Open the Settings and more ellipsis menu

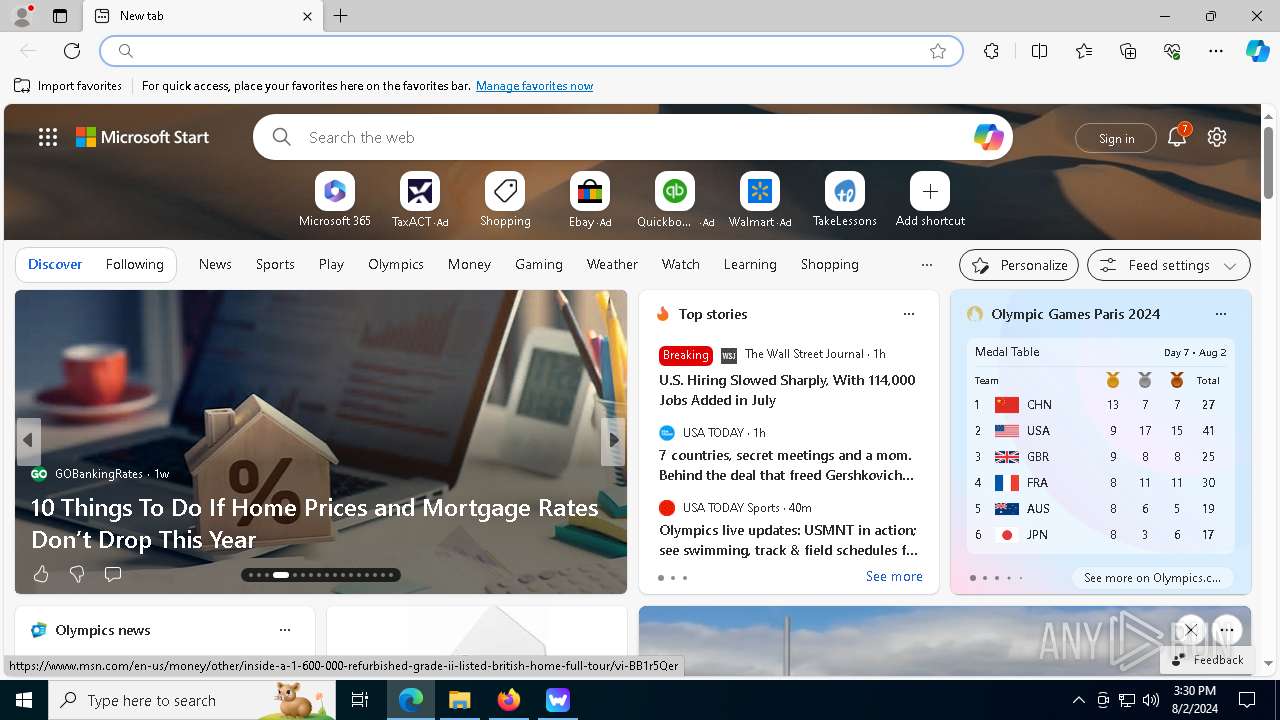1216,51
